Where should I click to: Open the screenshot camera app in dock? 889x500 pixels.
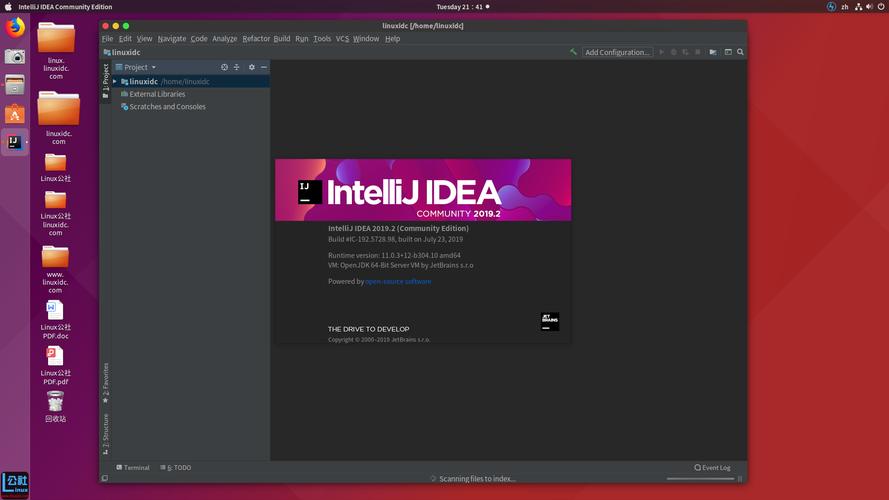click(x=15, y=56)
